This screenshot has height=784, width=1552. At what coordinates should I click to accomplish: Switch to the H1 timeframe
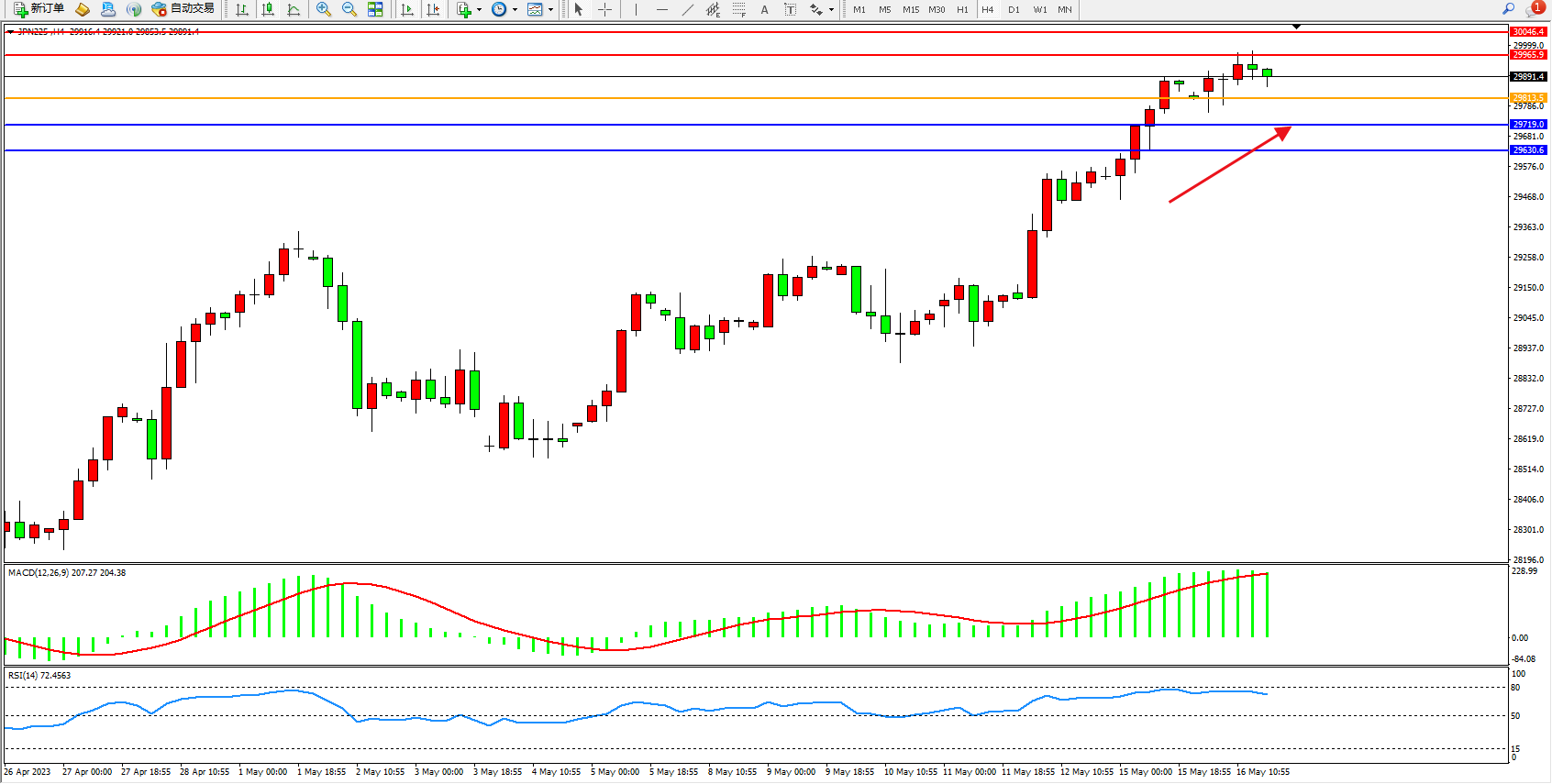(962, 9)
